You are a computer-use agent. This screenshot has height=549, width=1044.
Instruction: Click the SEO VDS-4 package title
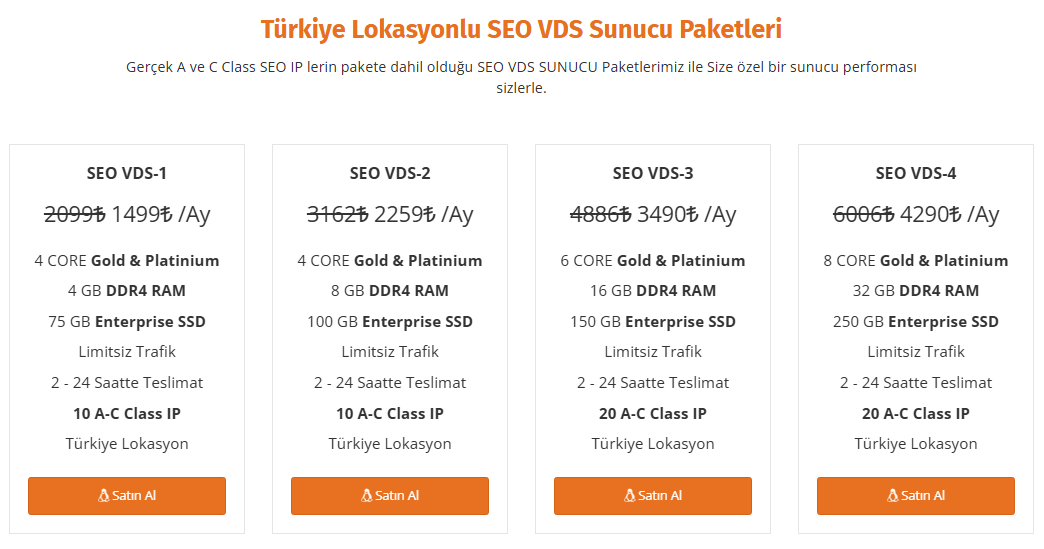click(915, 174)
